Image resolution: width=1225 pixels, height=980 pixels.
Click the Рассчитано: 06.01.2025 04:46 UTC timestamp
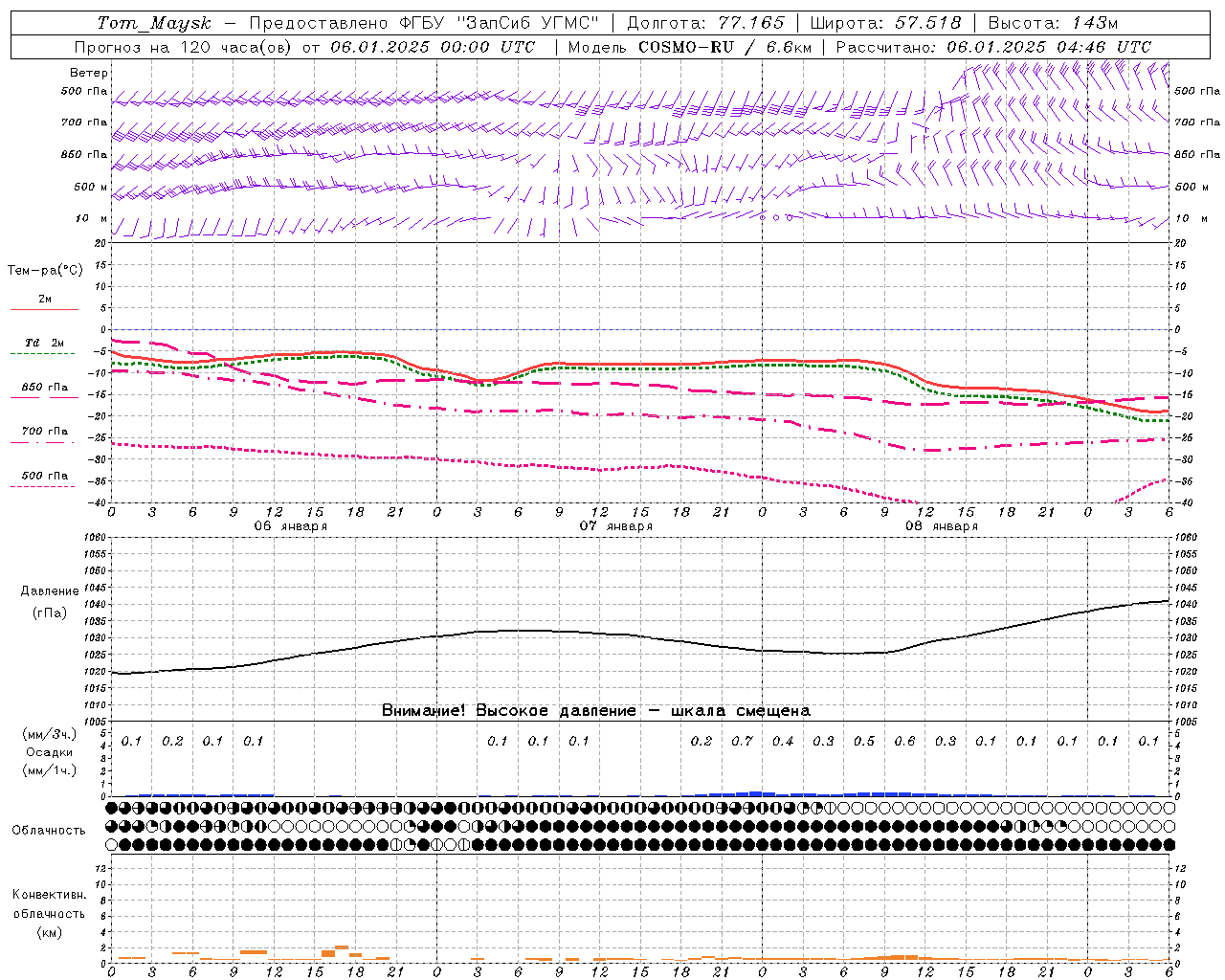[993, 47]
